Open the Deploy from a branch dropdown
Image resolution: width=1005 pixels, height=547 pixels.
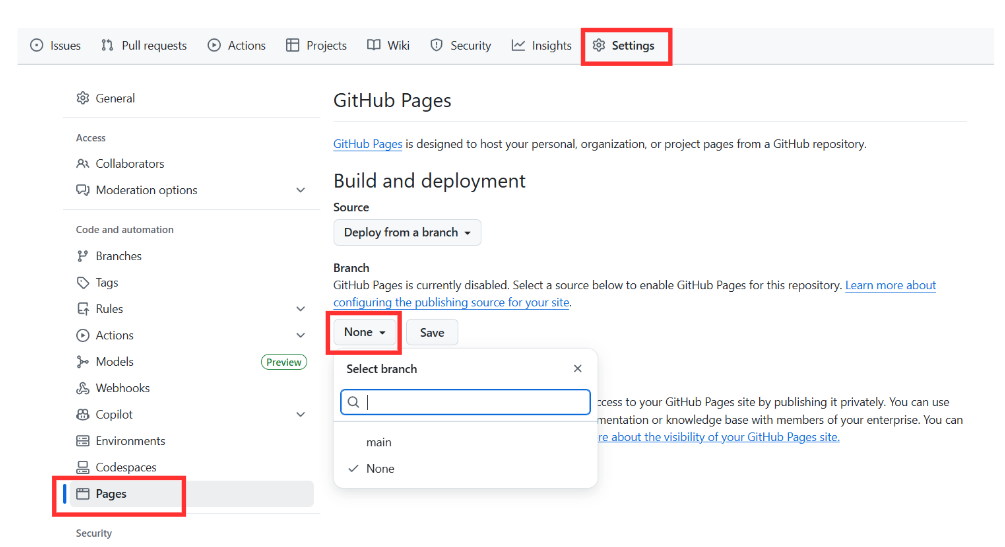click(407, 232)
